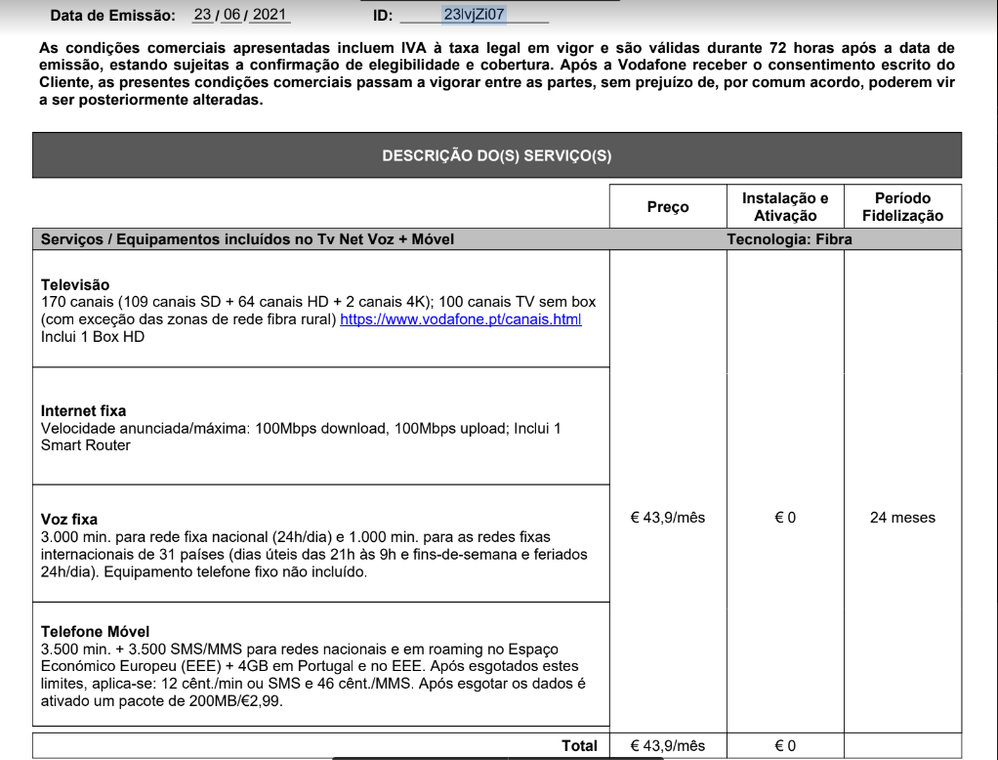Click the year value 2021 in emission date
This screenshot has width=998, height=760.
[x=268, y=15]
